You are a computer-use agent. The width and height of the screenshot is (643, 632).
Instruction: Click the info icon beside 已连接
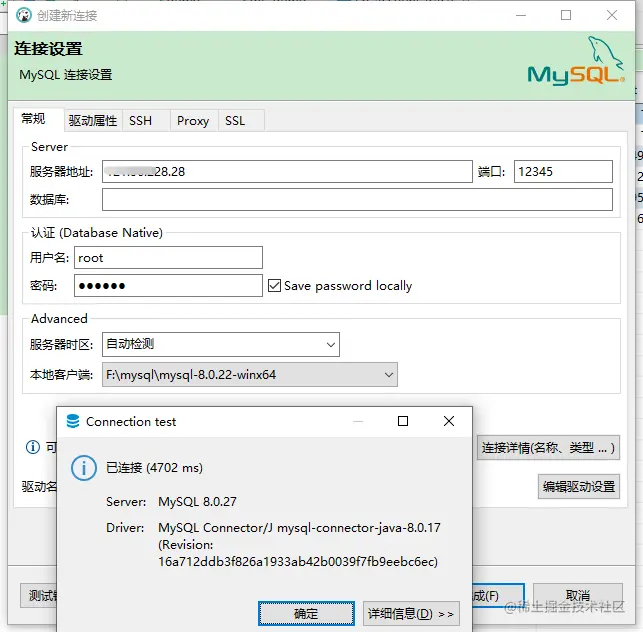84,468
